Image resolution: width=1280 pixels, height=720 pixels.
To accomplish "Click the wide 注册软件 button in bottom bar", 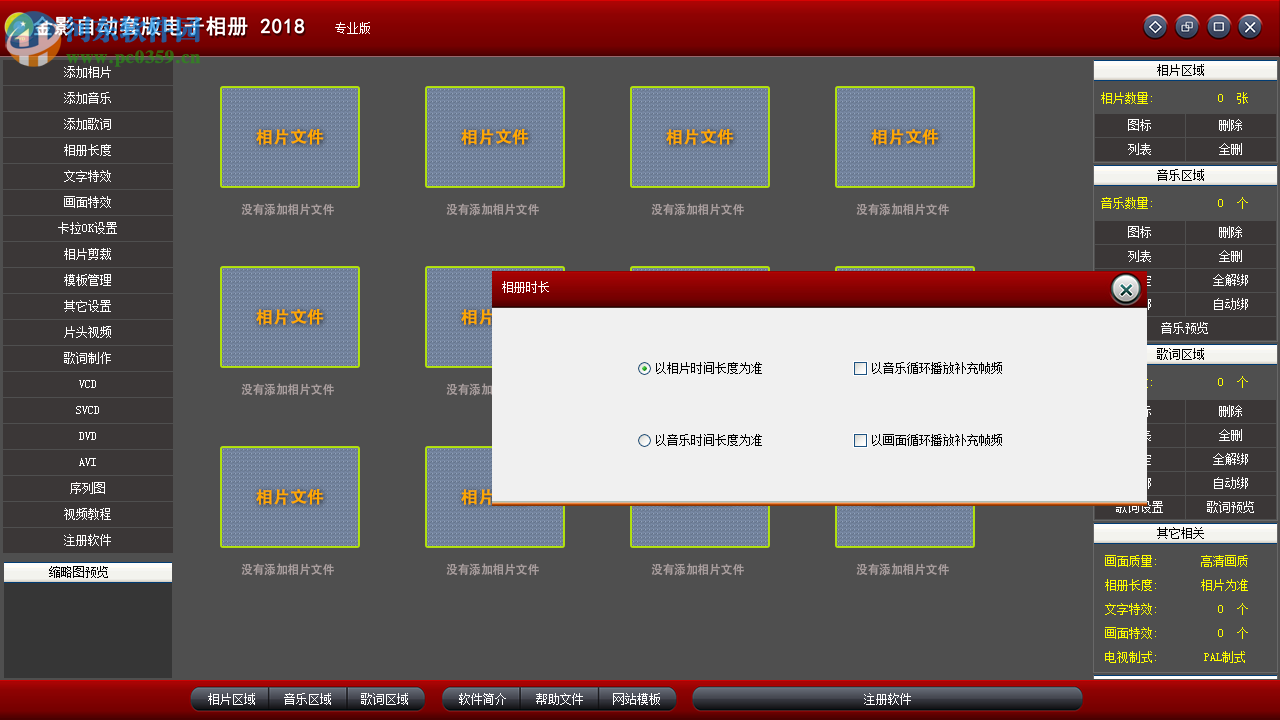I will click(887, 699).
